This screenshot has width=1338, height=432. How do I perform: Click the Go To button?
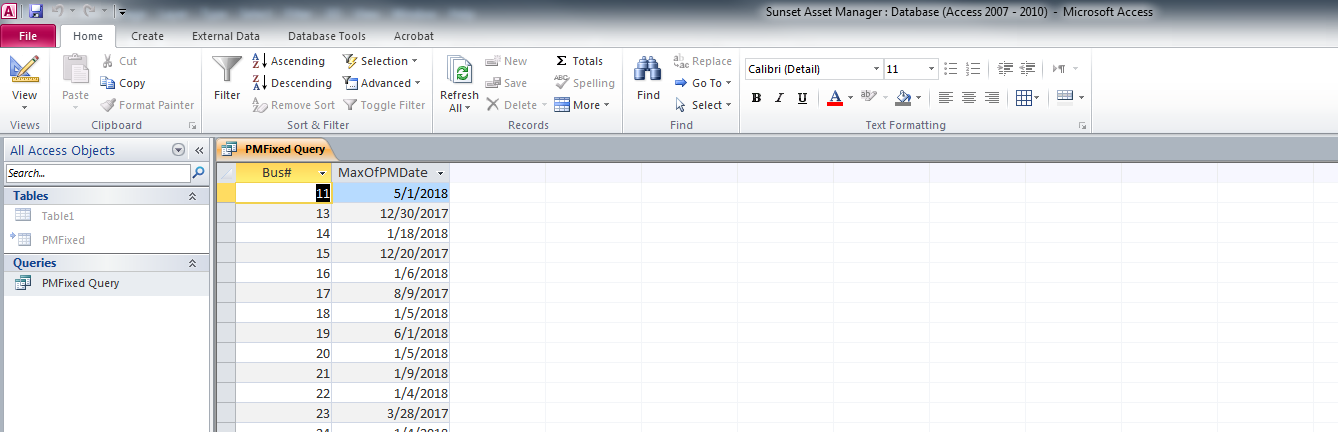[703, 83]
